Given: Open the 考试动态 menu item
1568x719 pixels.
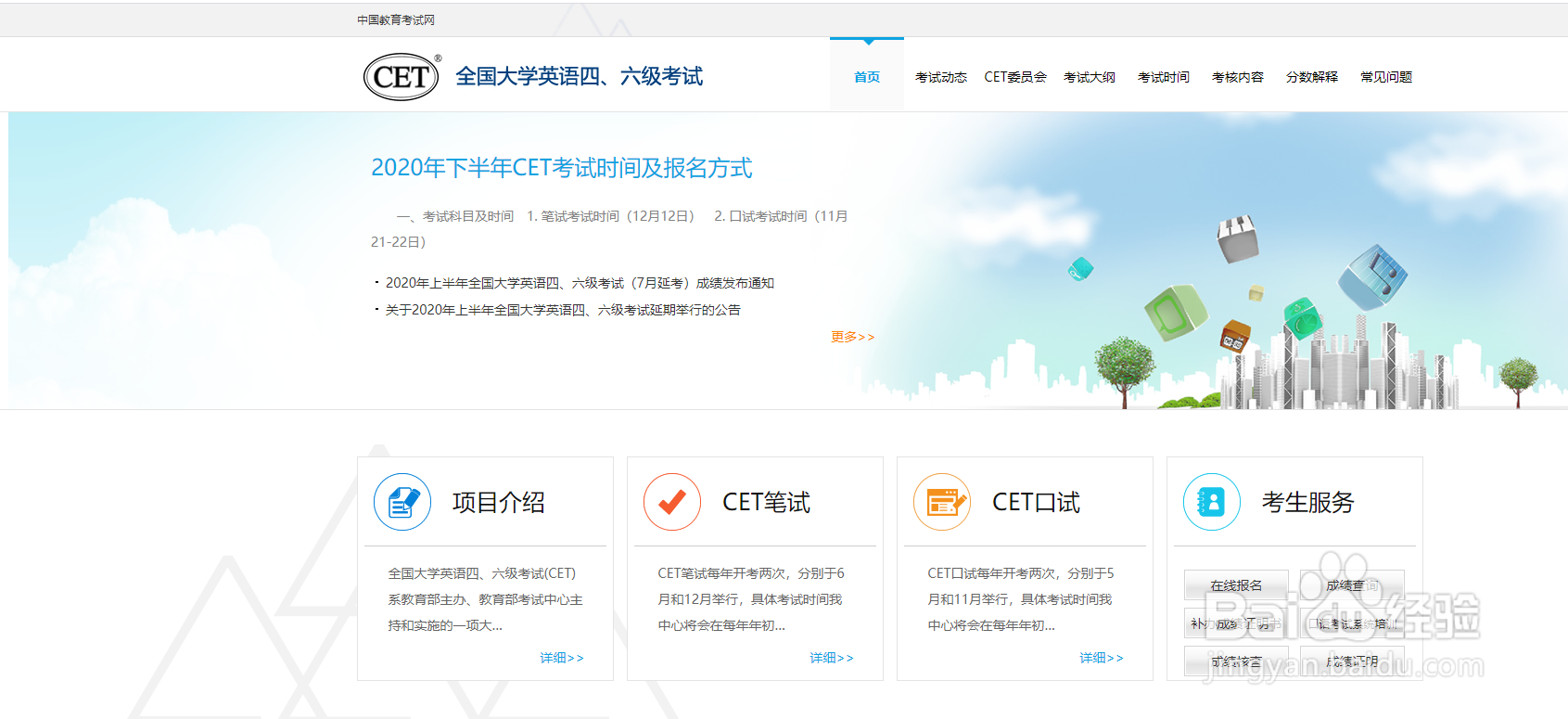Looking at the screenshot, I should tap(941, 77).
